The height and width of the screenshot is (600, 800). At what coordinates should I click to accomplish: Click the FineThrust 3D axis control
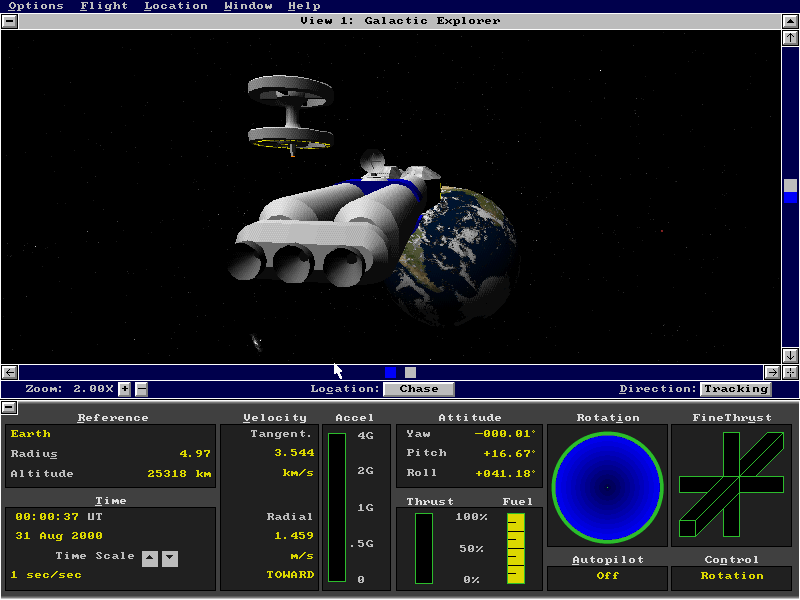[731, 484]
